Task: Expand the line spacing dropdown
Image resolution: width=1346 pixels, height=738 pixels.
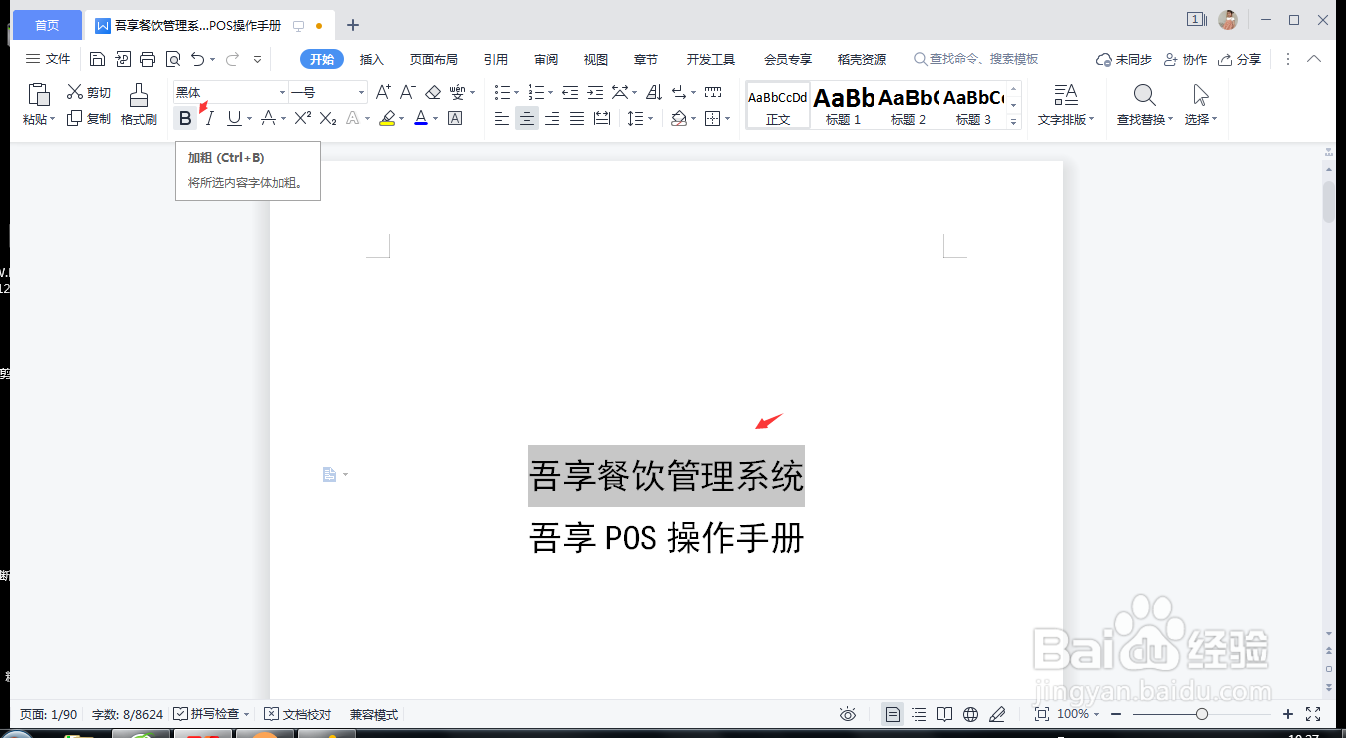Action: point(651,119)
